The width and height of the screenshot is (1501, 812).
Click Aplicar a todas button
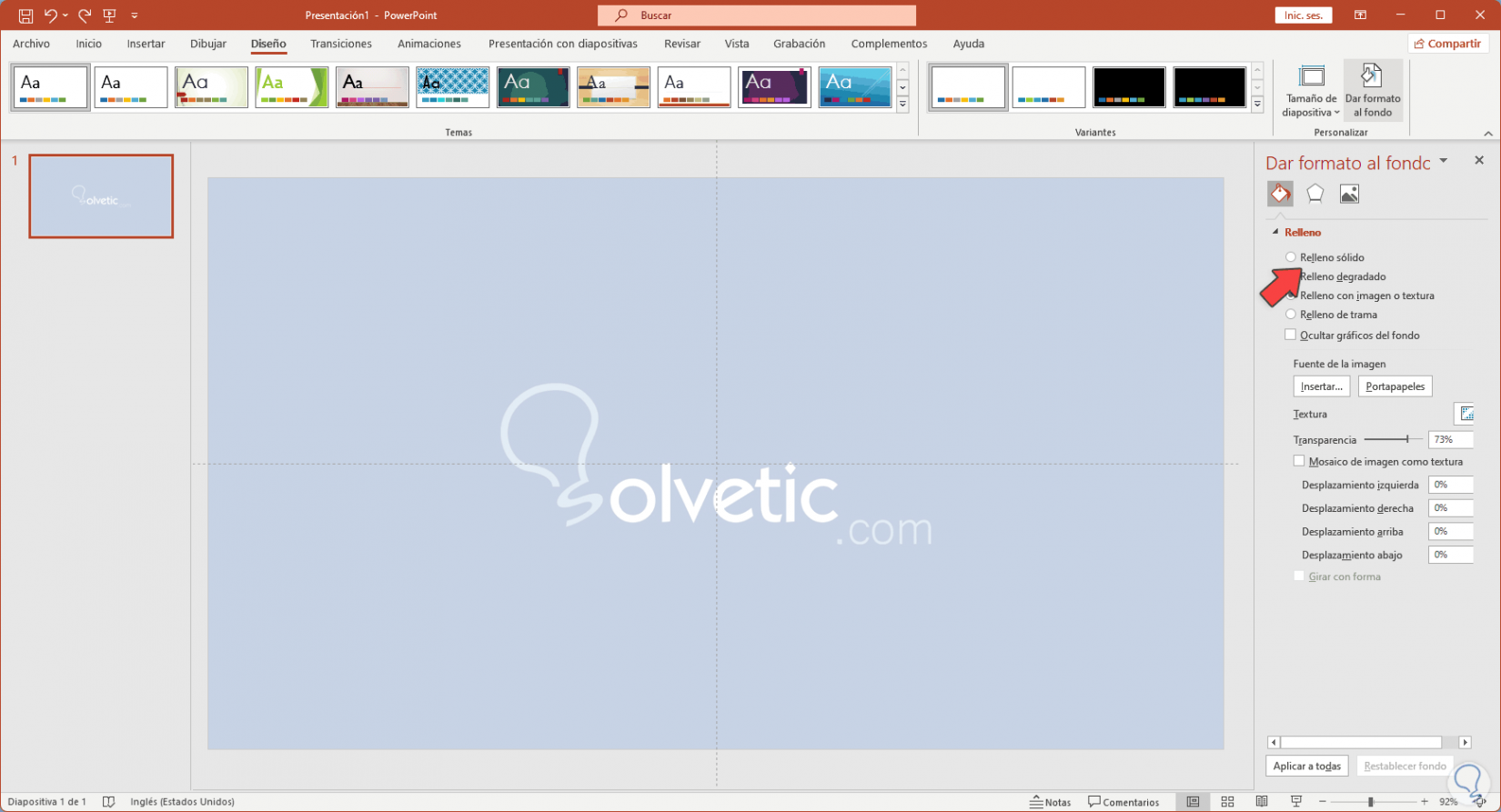pos(1307,766)
